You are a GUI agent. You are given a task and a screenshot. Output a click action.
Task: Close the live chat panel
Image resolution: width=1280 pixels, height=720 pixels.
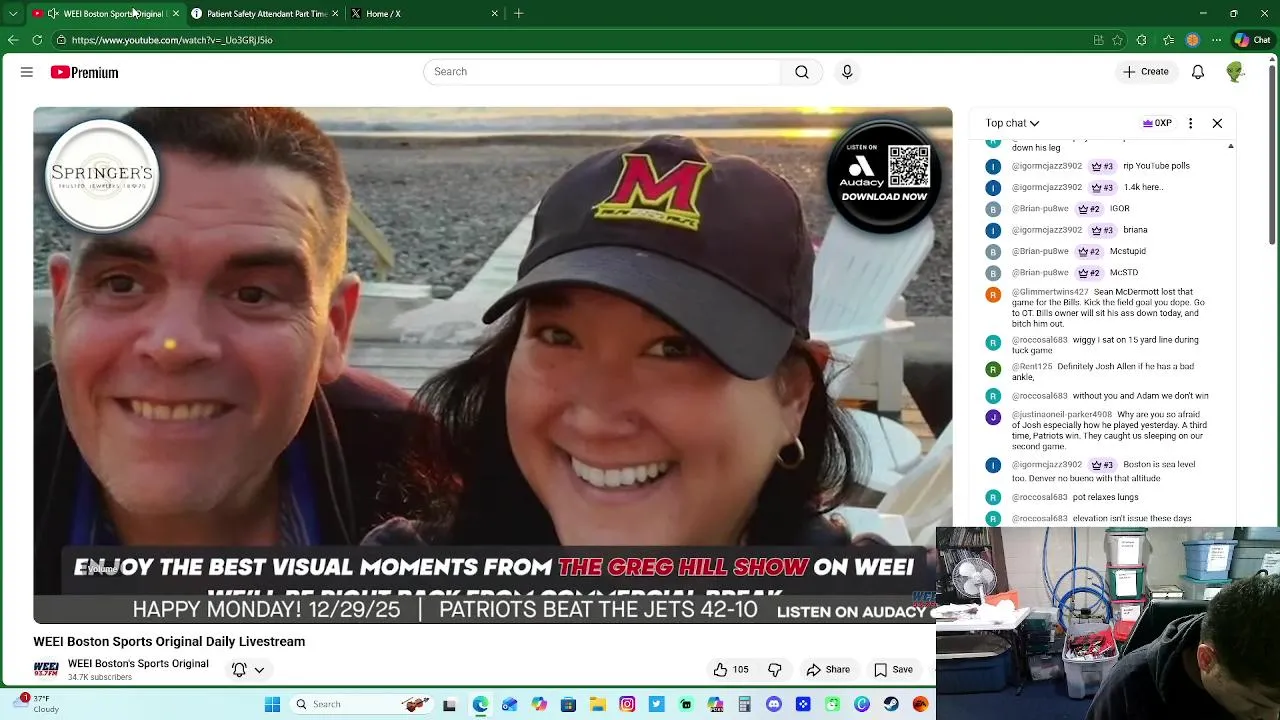tap(1217, 123)
